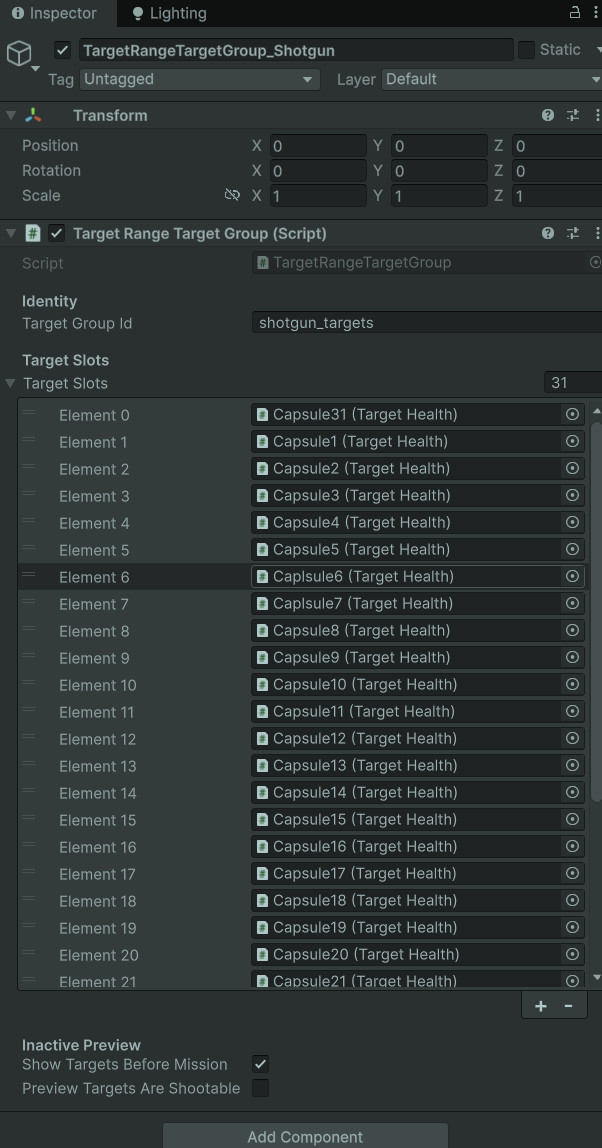Viewport: 602px width, 1148px height.
Task: Collapse the Target Range Target Group script foldout
Action: point(10,233)
